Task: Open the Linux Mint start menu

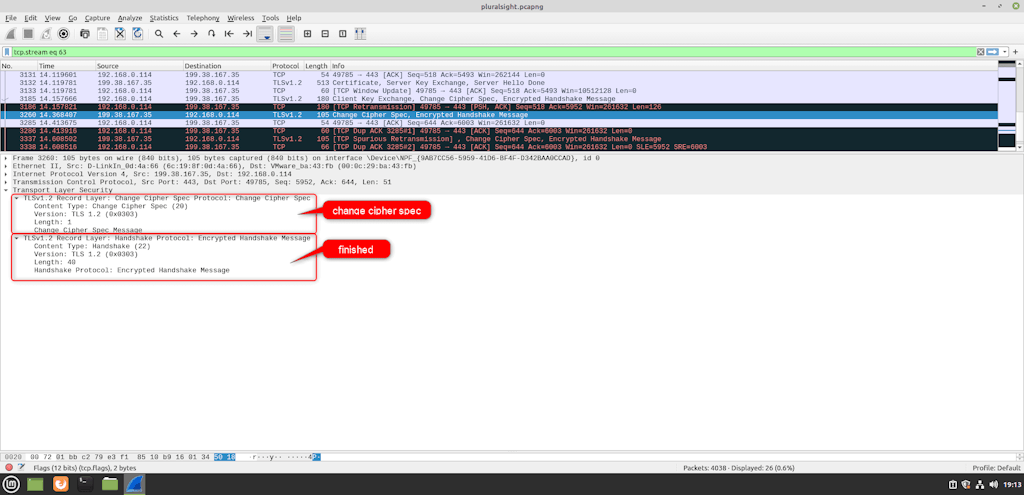Action: pyautogui.click(x=10, y=485)
